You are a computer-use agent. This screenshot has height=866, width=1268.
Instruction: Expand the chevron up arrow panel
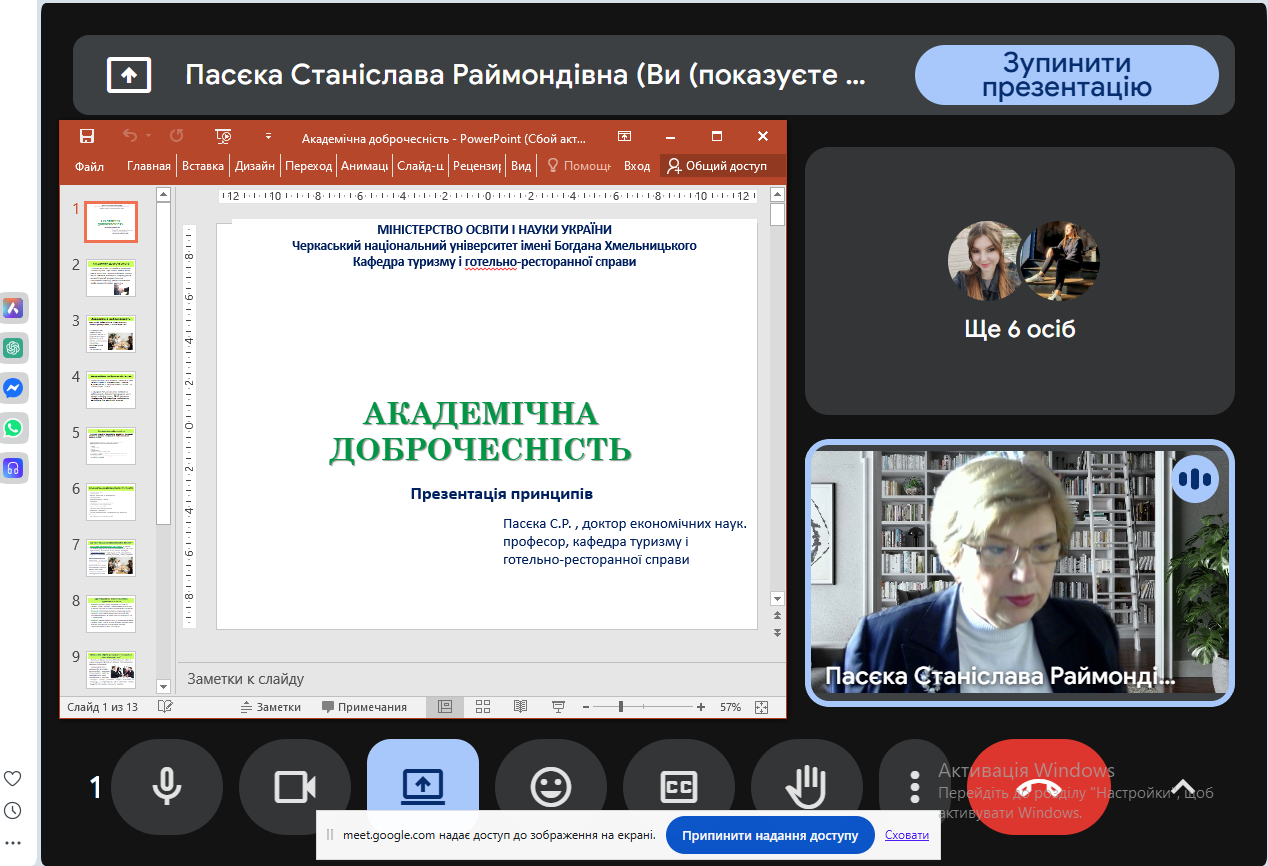click(1183, 787)
